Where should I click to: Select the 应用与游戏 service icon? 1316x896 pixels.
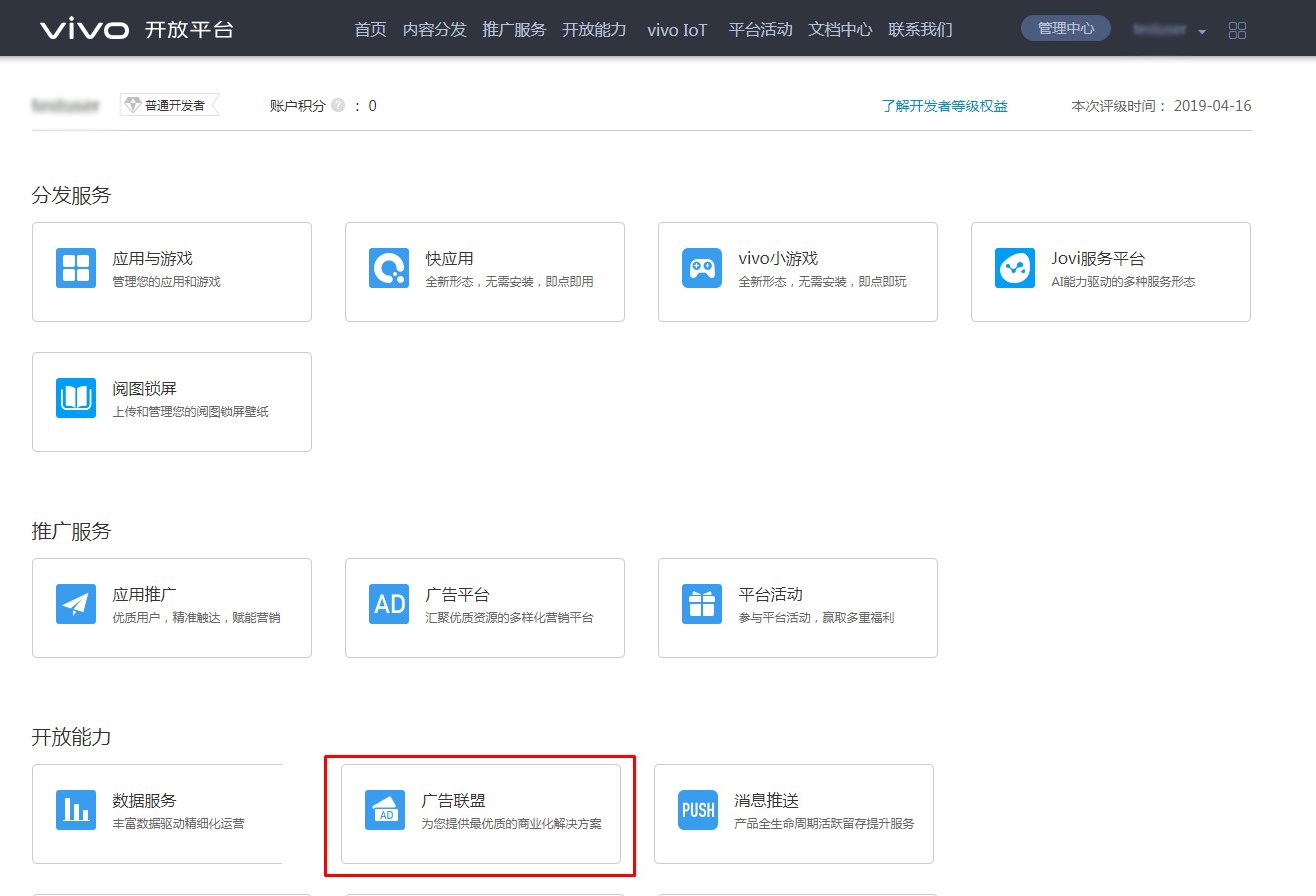[75, 267]
